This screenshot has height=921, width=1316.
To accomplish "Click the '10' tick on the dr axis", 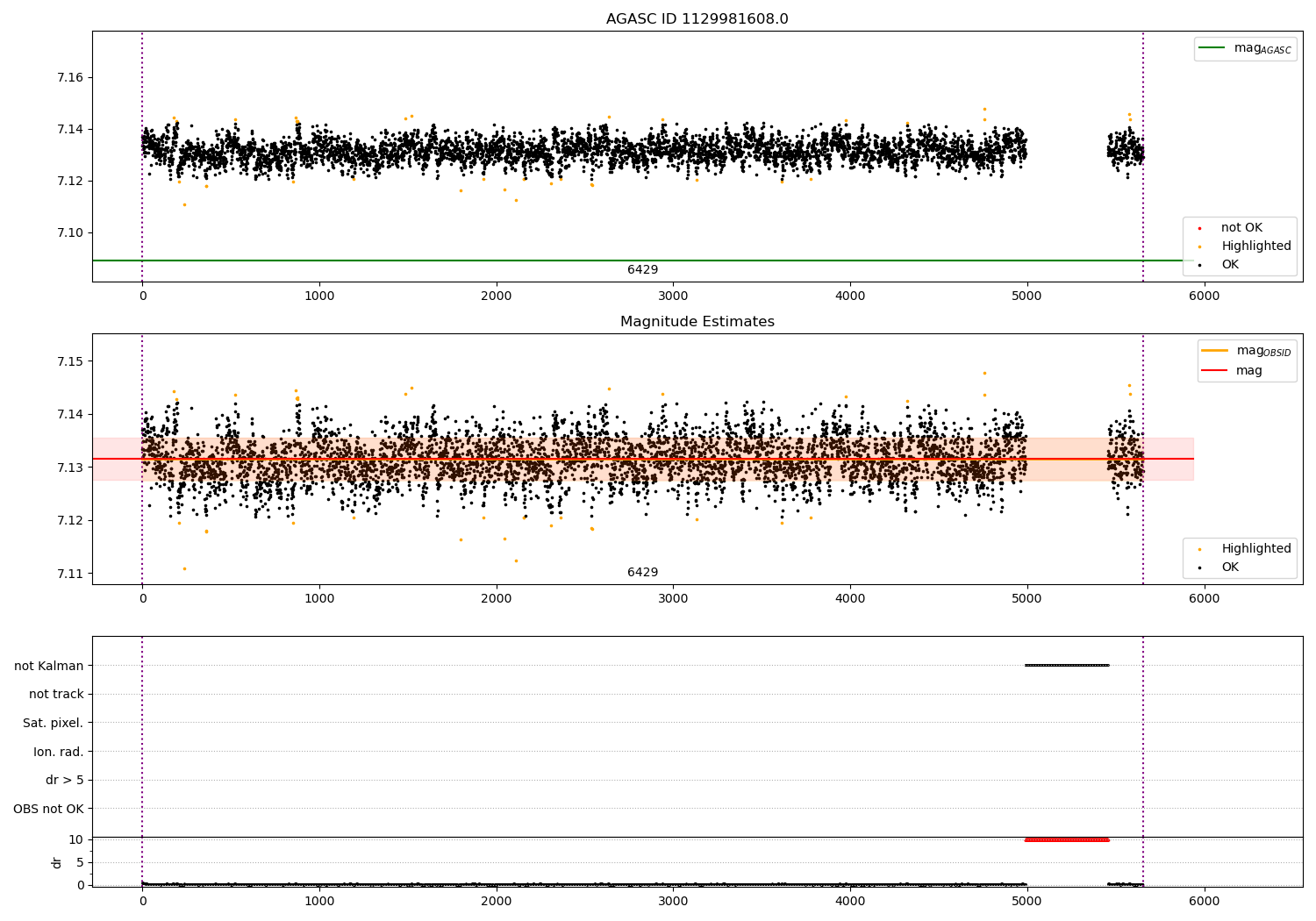I will (76, 840).
